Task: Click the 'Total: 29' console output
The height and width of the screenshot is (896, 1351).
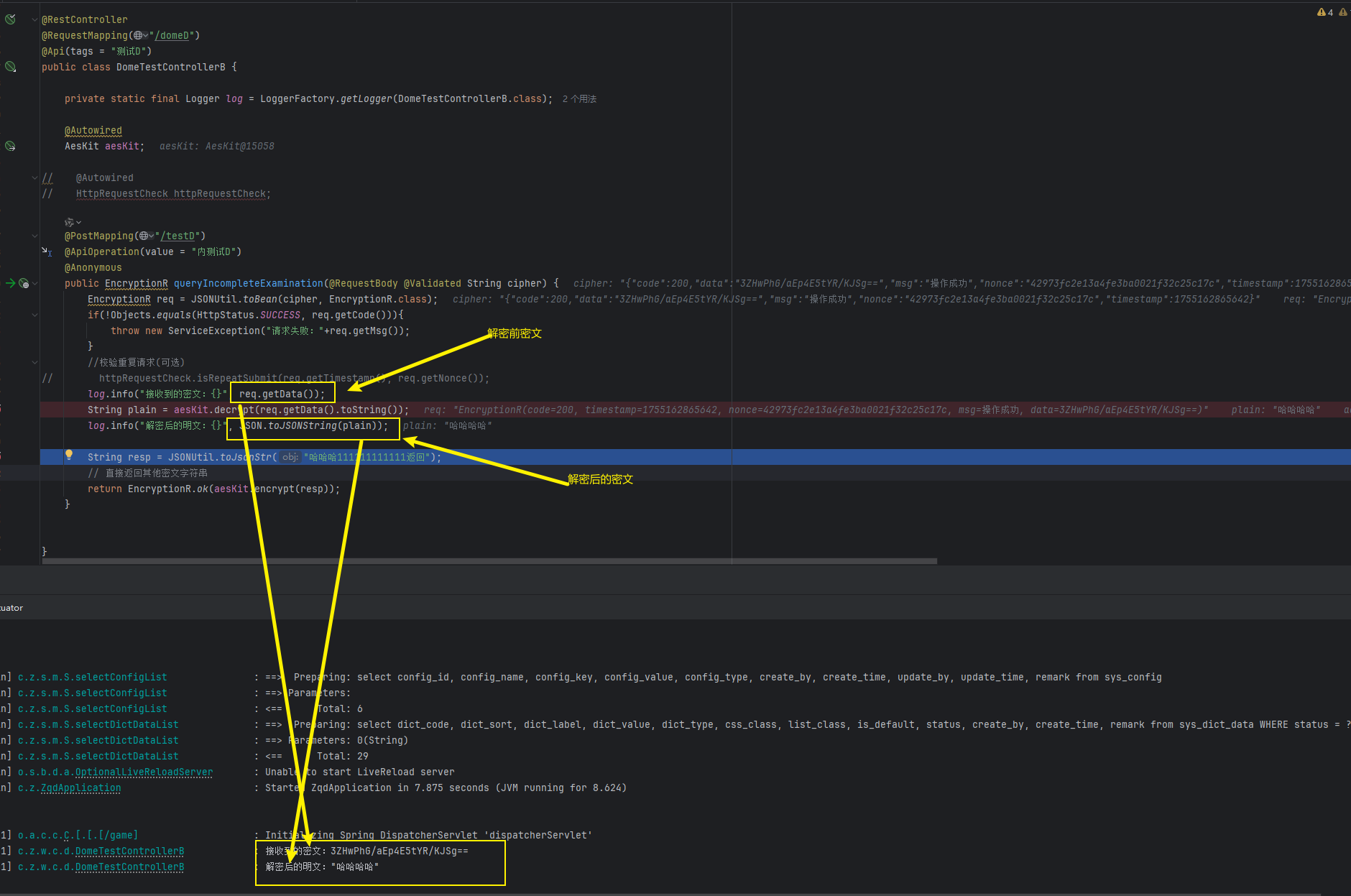Action: click(x=343, y=756)
